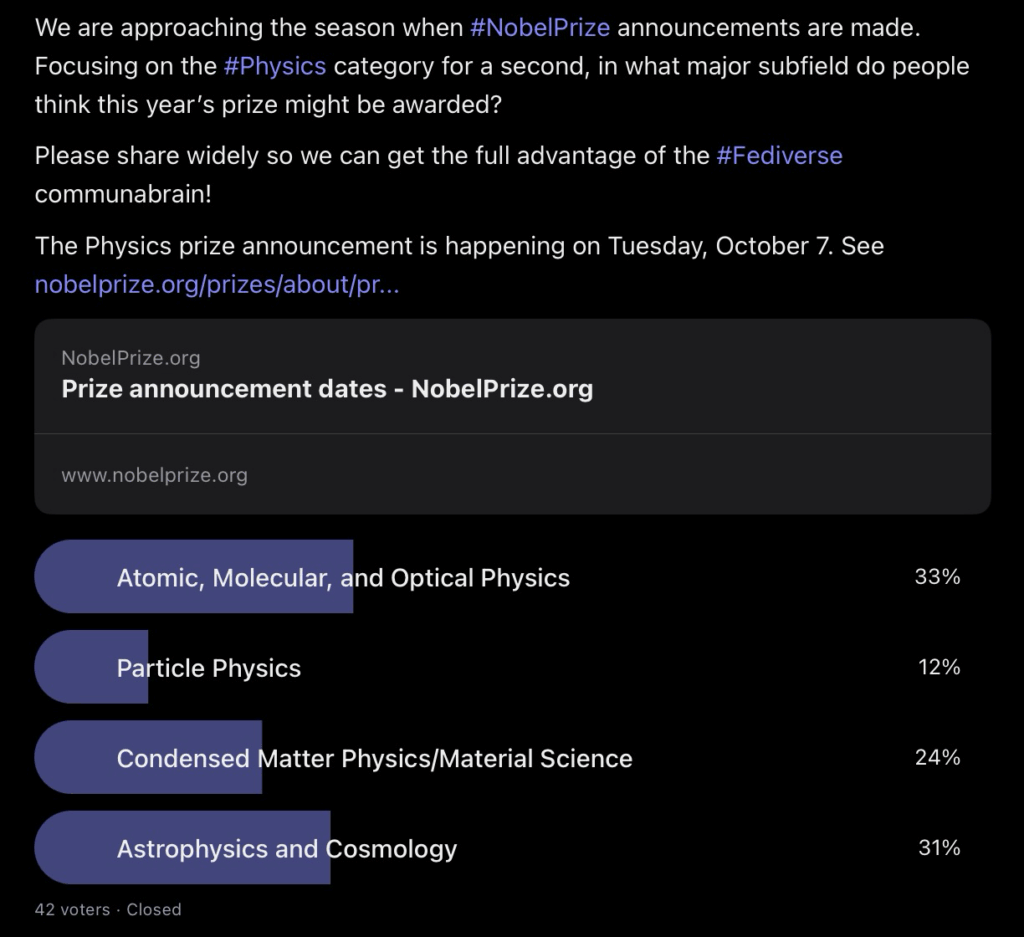The height and width of the screenshot is (937, 1024).
Task: Click the NobelPrize.org source label on card
Action: click(x=130, y=358)
